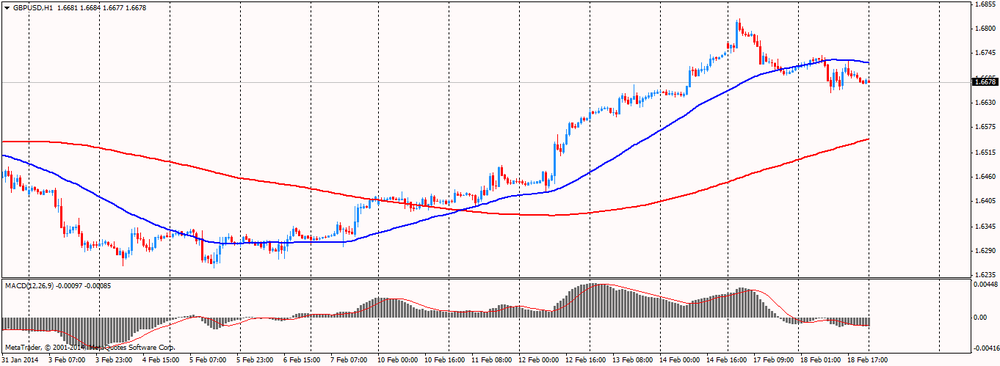Click the MetaTrader copyright text
The width and height of the screenshot is (1000, 366).
coord(89,348)
